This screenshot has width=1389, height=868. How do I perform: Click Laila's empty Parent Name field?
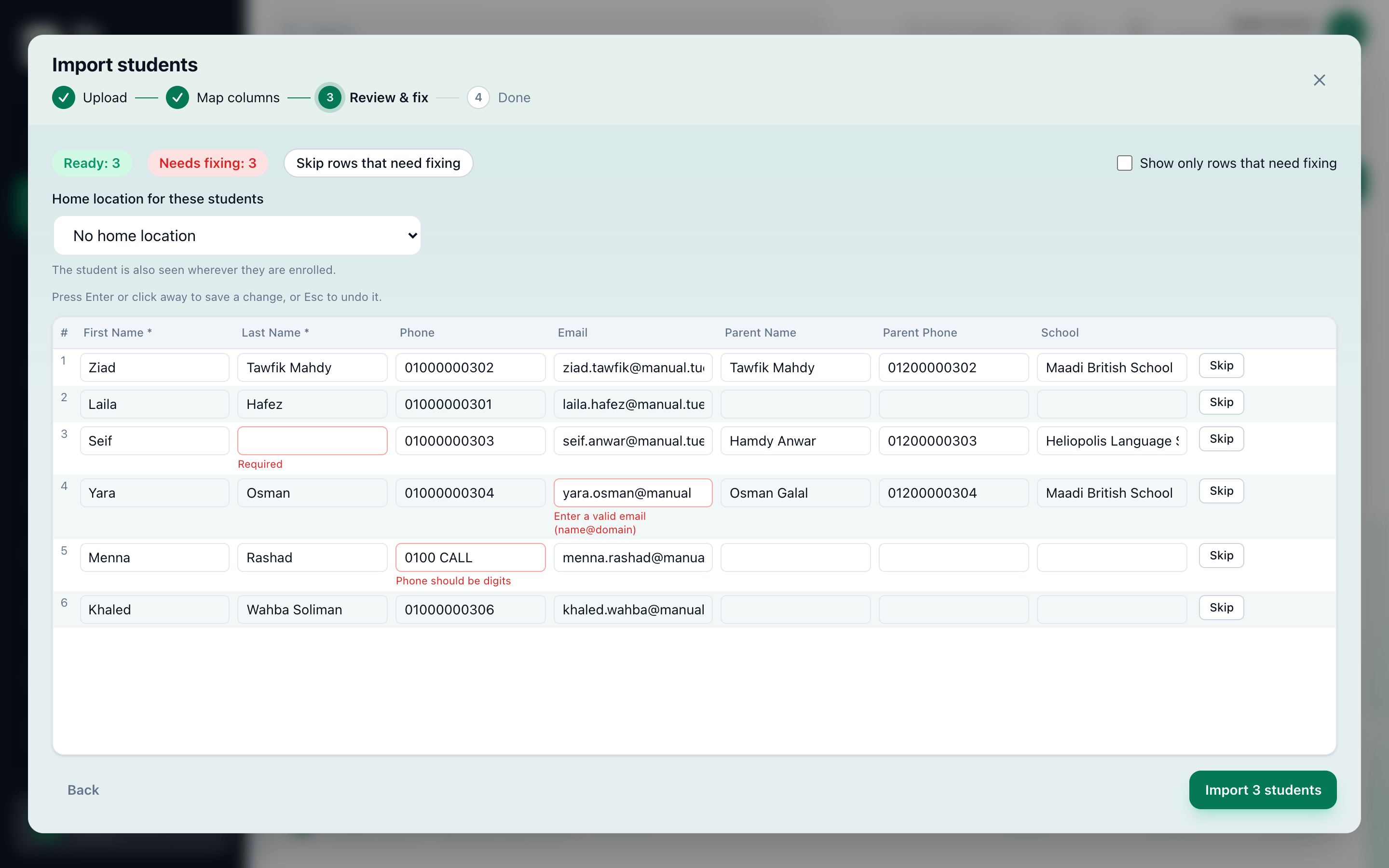(x=795, y=404)
